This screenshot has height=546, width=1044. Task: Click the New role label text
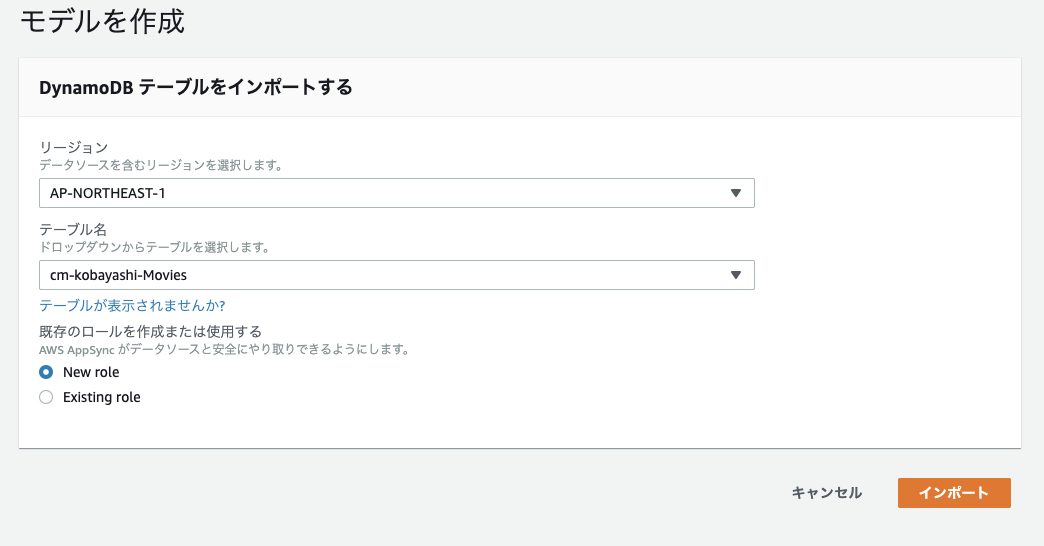[x=91, y=372]
